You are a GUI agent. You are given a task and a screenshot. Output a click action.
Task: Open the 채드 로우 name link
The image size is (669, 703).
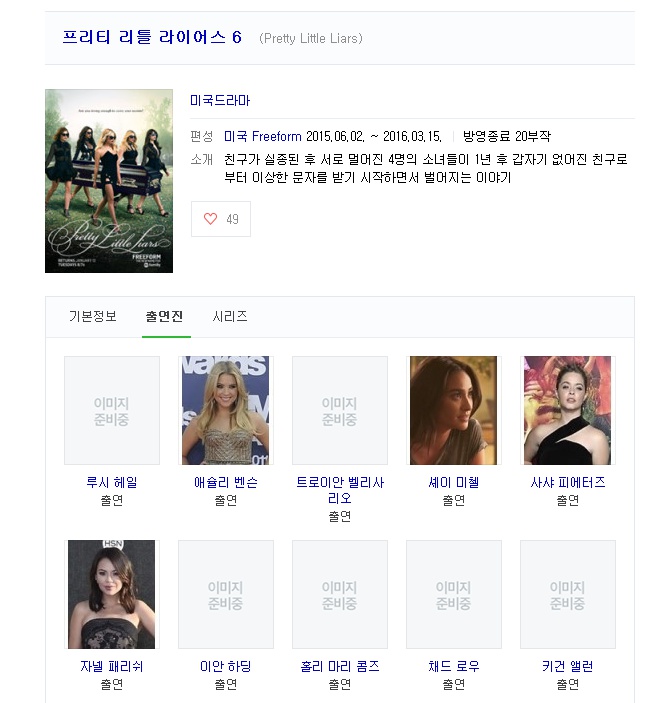pos(454,666)
